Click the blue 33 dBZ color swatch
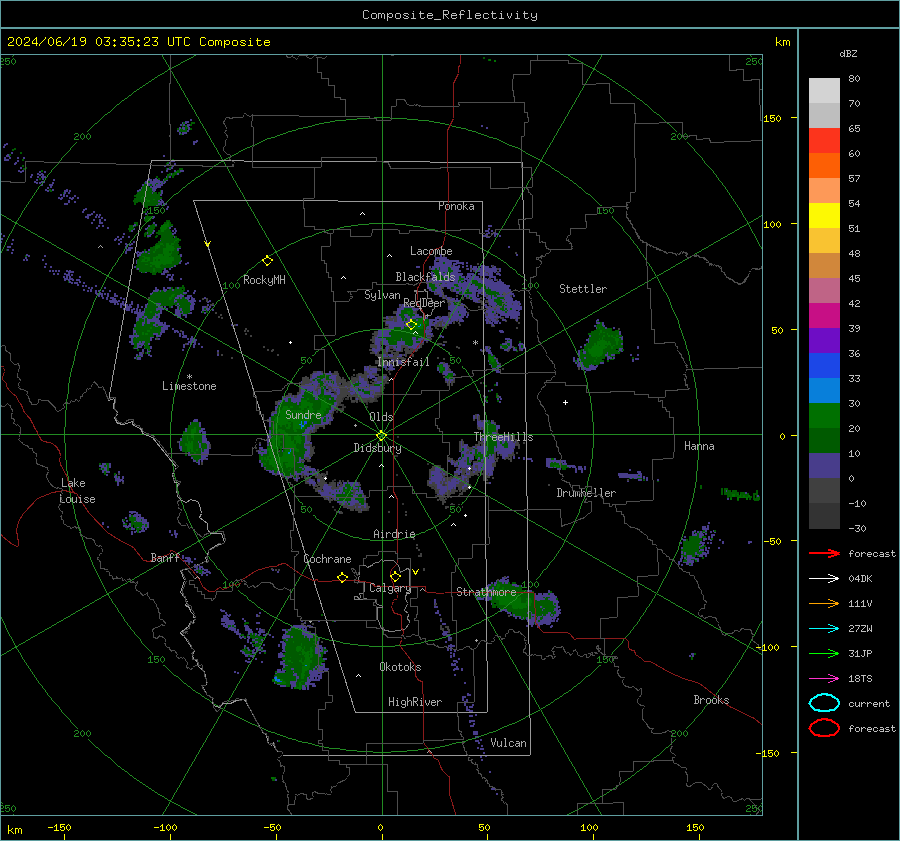This screenshot has height=841, width=900. 824,366
